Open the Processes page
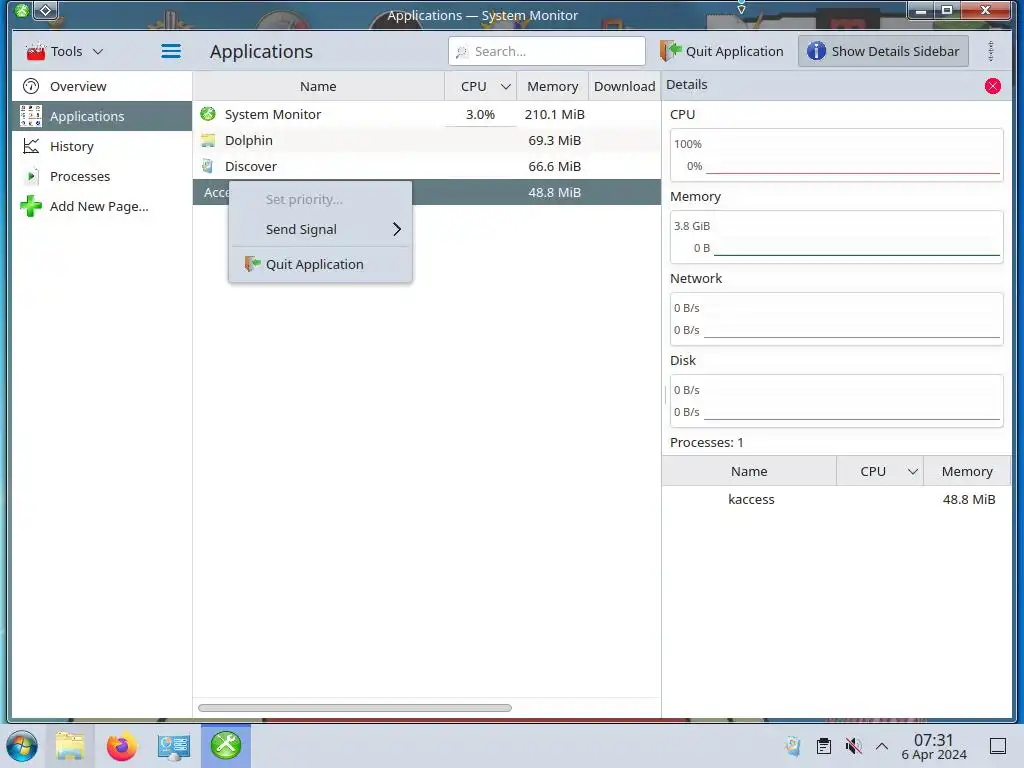The image size is (1024, 768). (x=102, y=176)
